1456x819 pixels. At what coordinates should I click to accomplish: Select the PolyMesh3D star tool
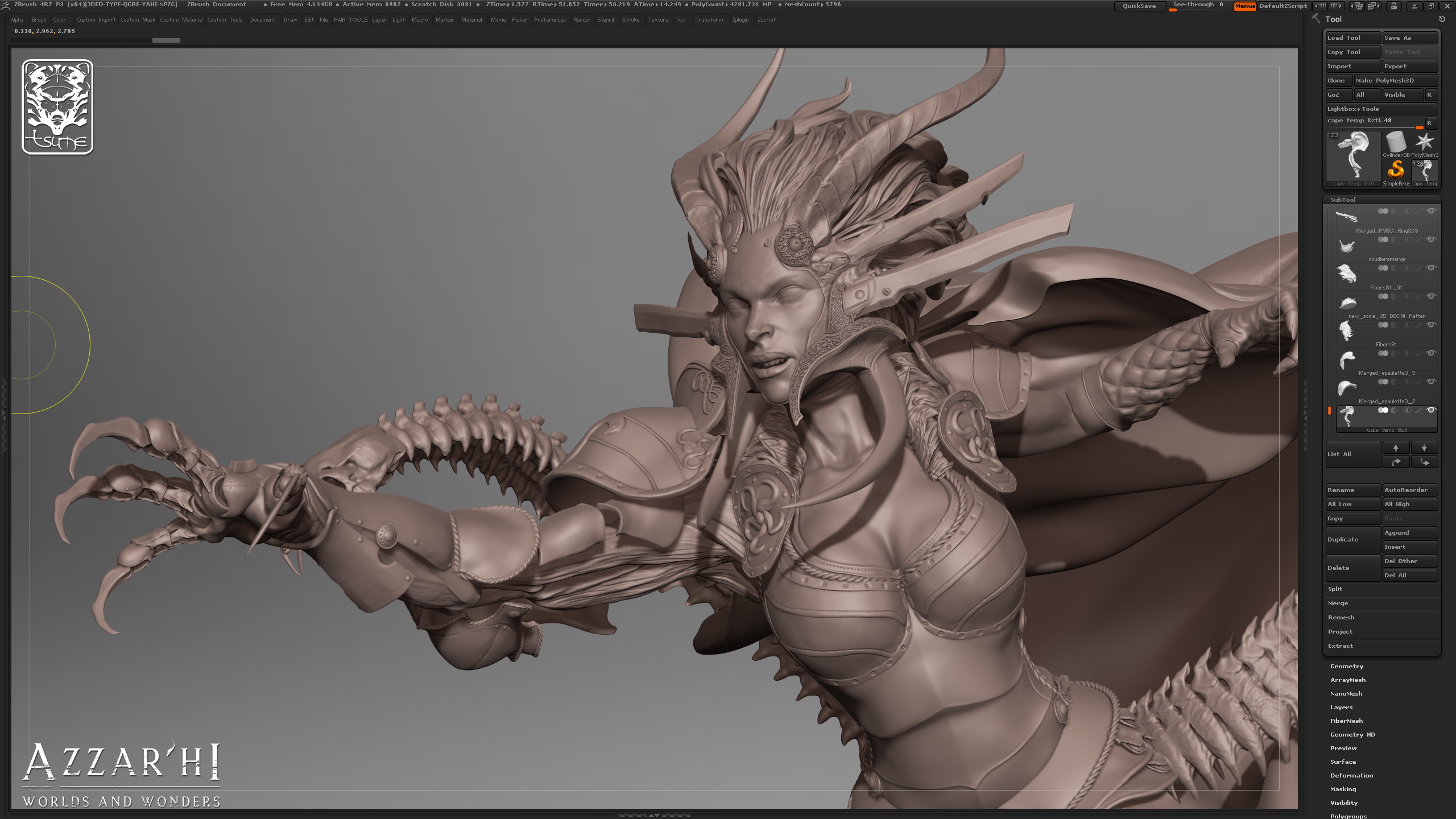point(1425,142)
